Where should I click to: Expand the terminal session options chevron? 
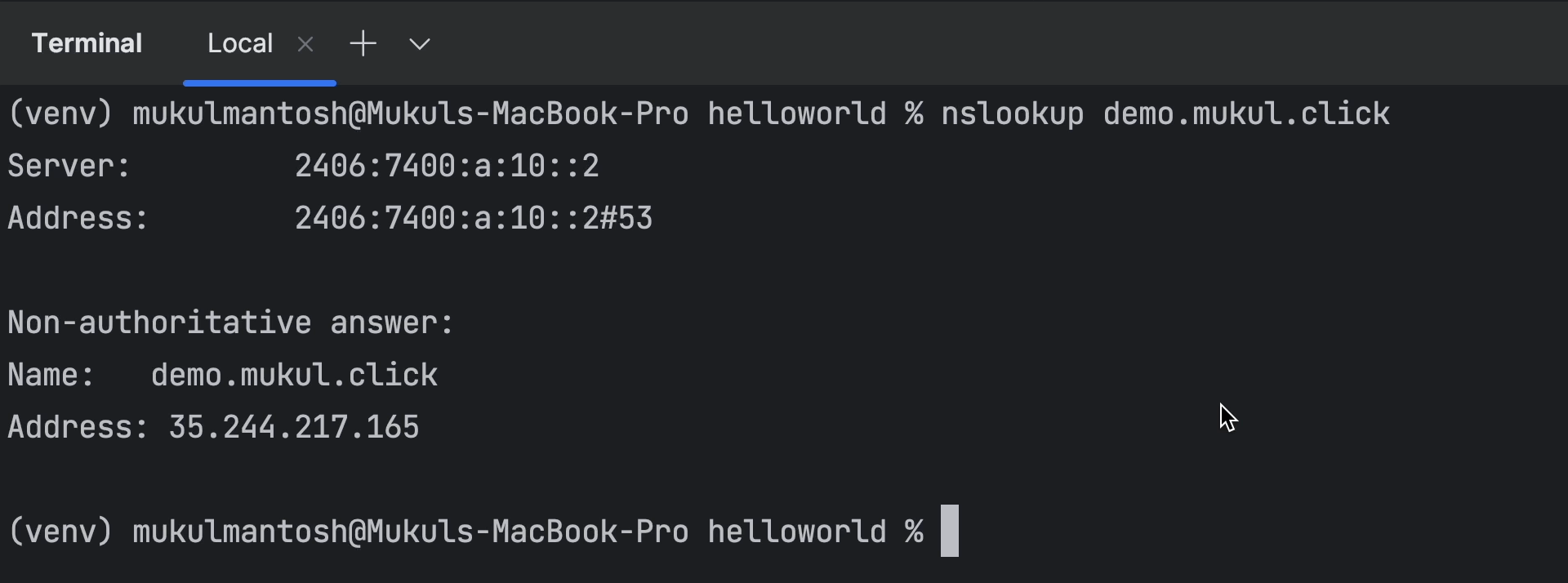click(x=419, y=44)
